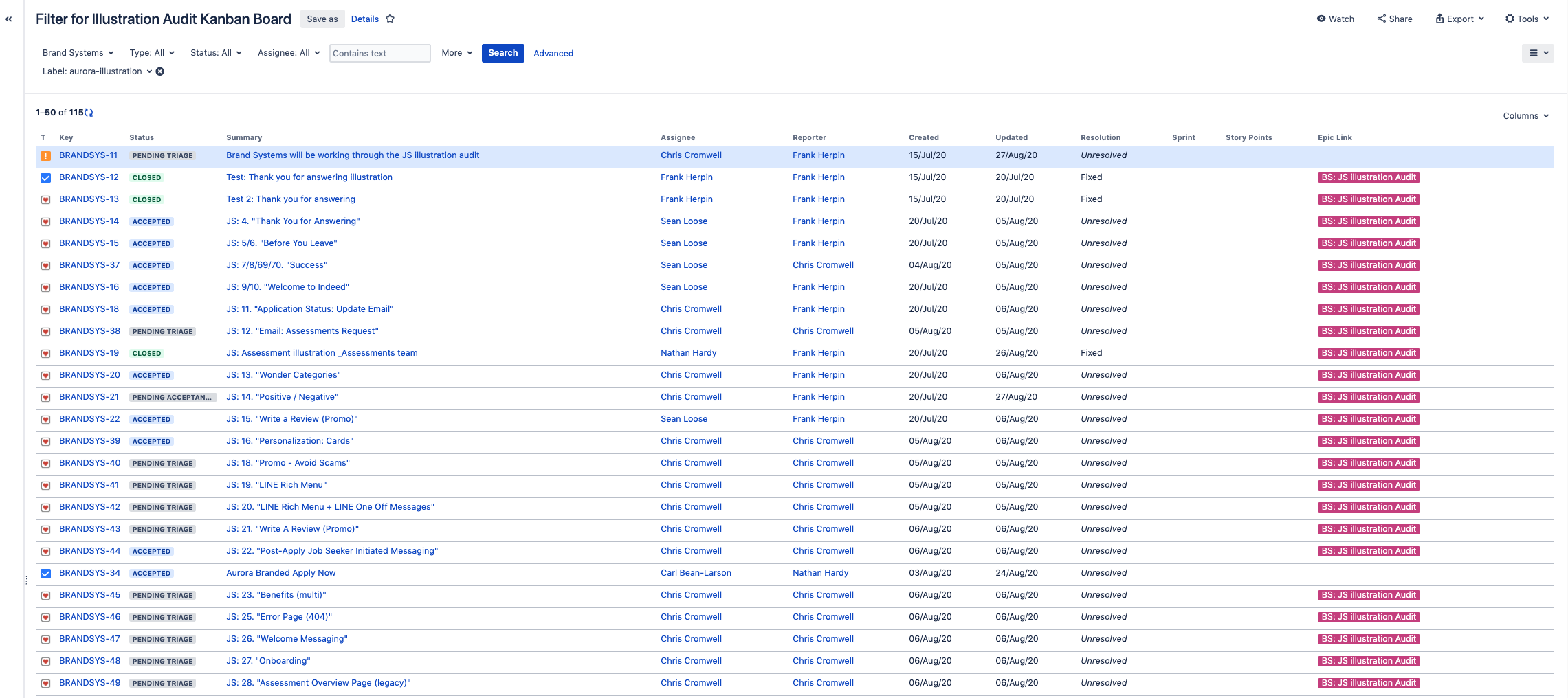
Task: Remove the aurora-illustration label filter
Action: [x=159, y=71]
